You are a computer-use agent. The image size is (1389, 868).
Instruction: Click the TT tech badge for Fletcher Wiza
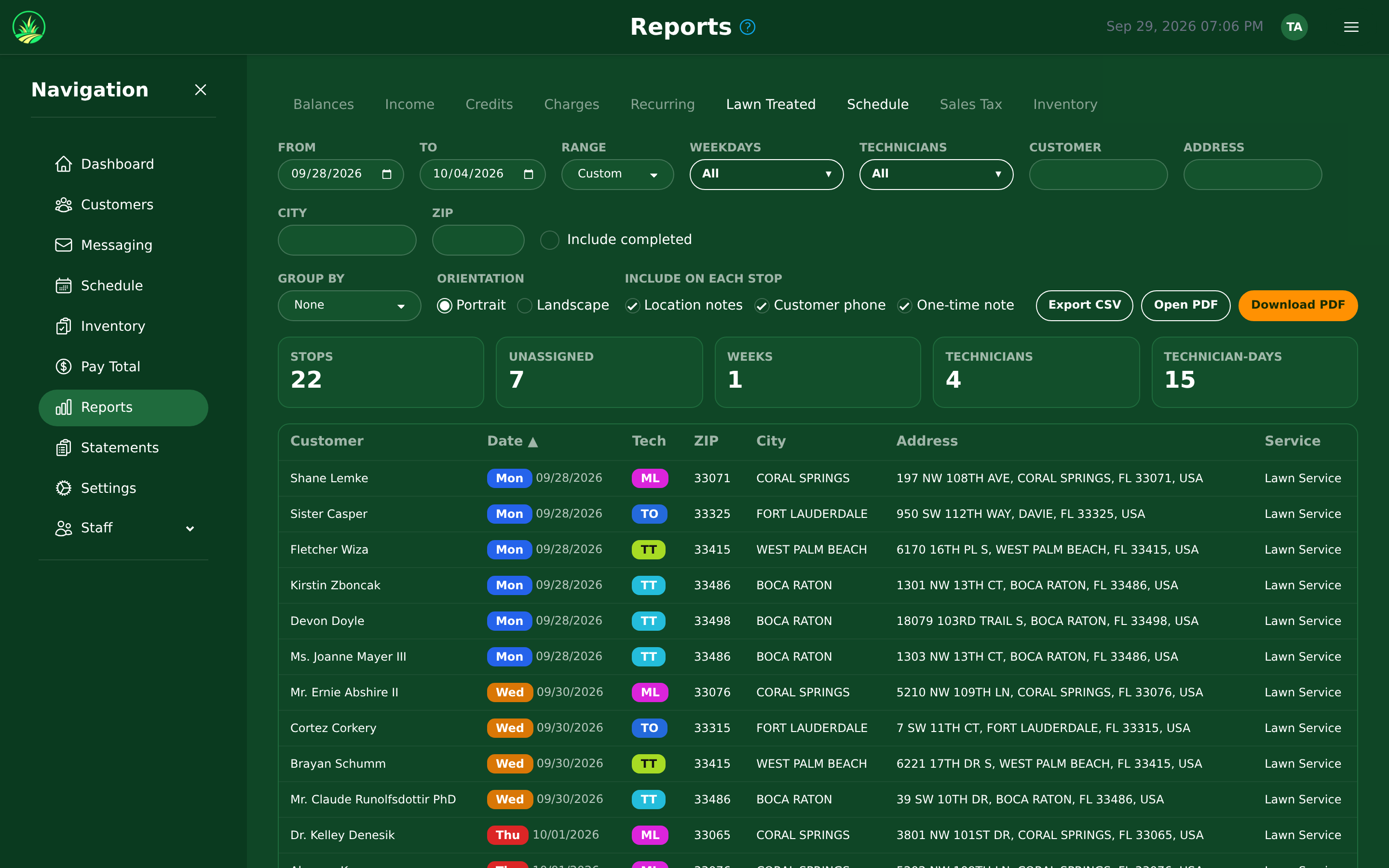coord(649,549)
